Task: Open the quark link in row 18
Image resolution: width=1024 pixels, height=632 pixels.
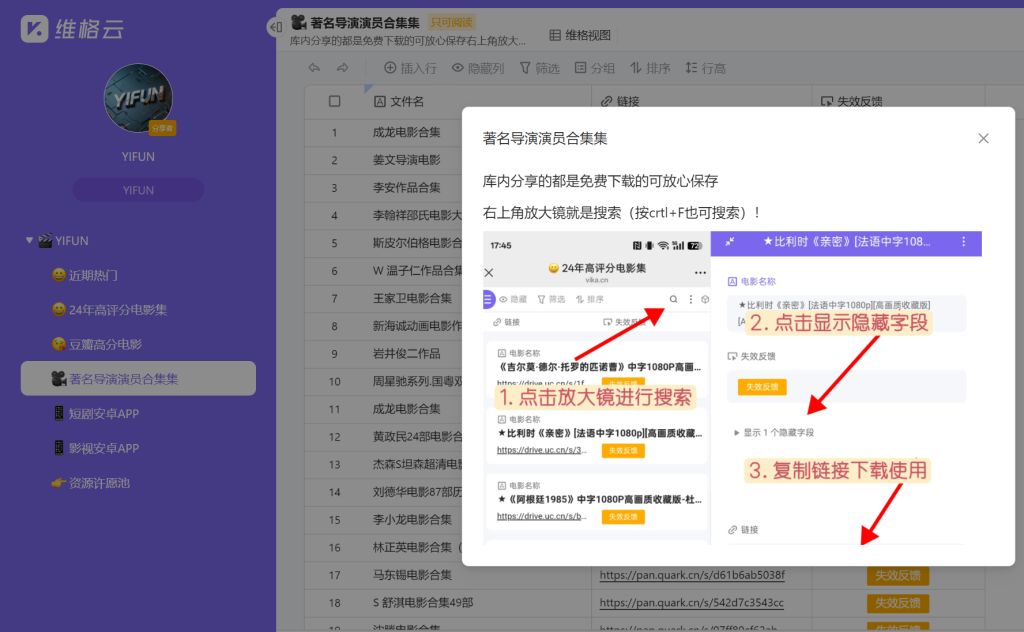Action: pyautogui.click(x=692, y=602)
